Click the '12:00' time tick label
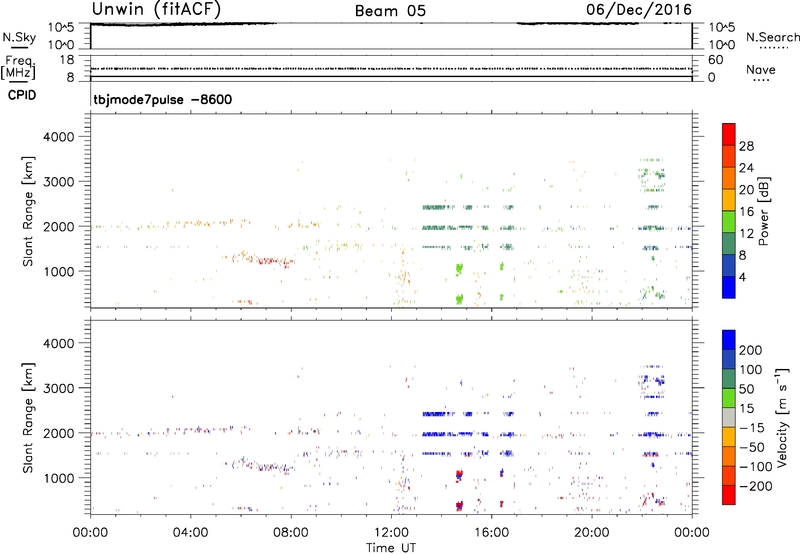Viewport: 800px width, 554px height. [391, 533]
